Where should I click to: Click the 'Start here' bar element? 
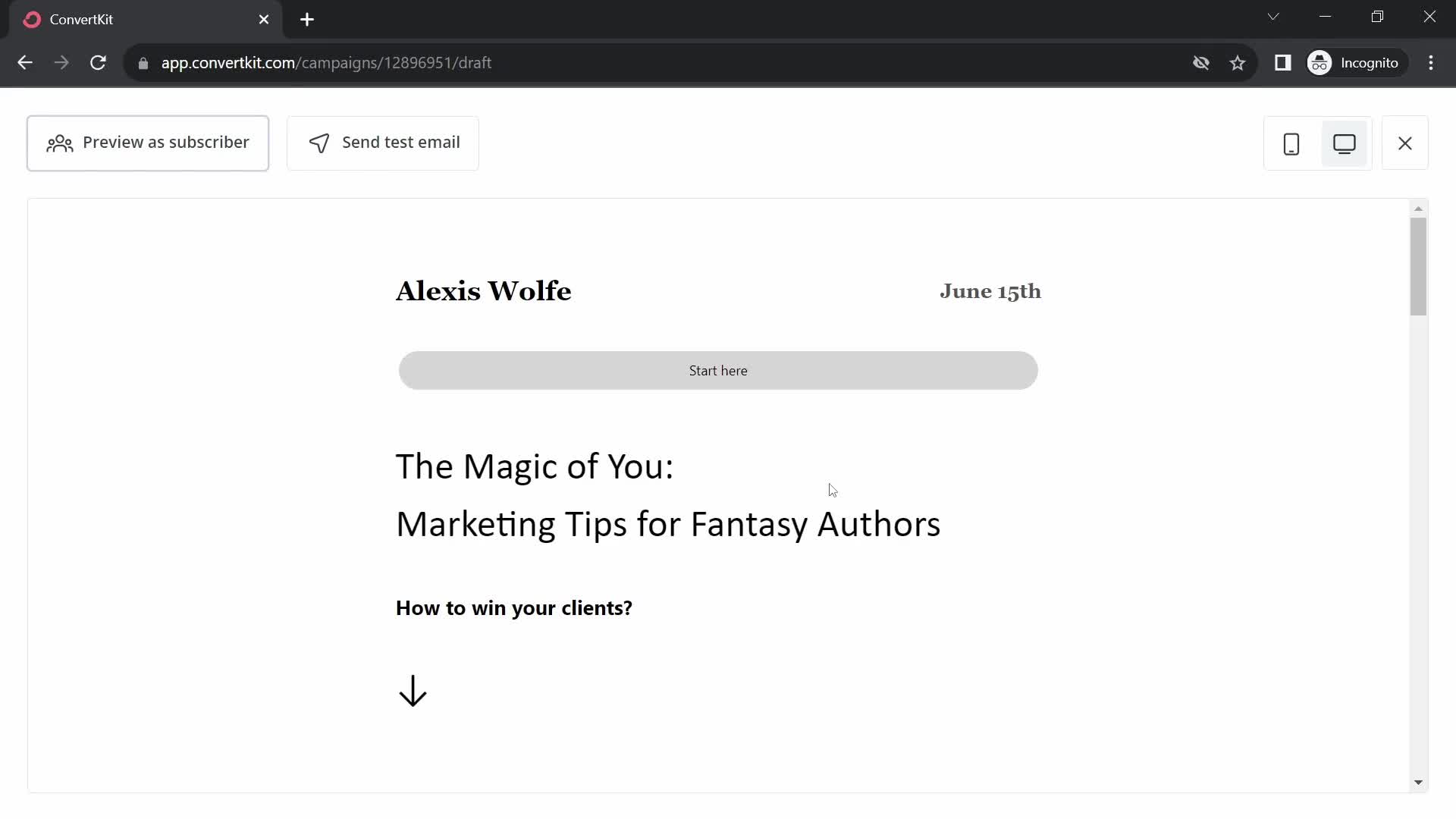coord(718,370)
